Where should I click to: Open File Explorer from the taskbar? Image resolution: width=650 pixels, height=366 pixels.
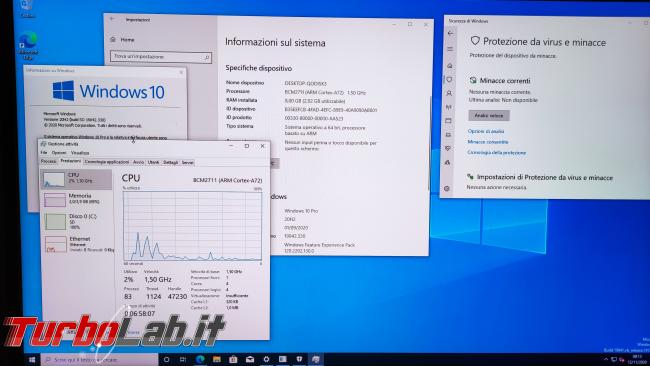point(216,359)
